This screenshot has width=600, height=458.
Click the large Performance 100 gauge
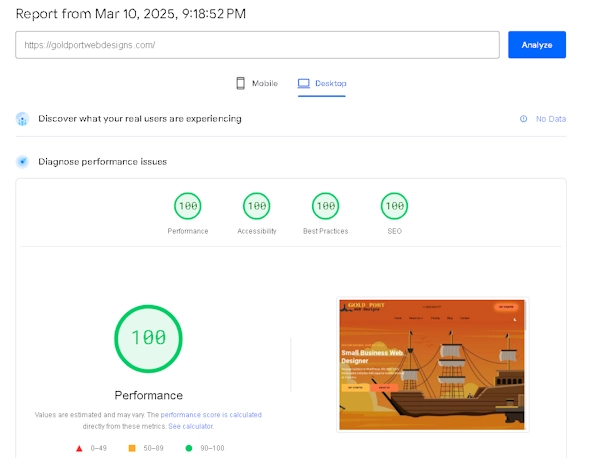pos(148,339)
